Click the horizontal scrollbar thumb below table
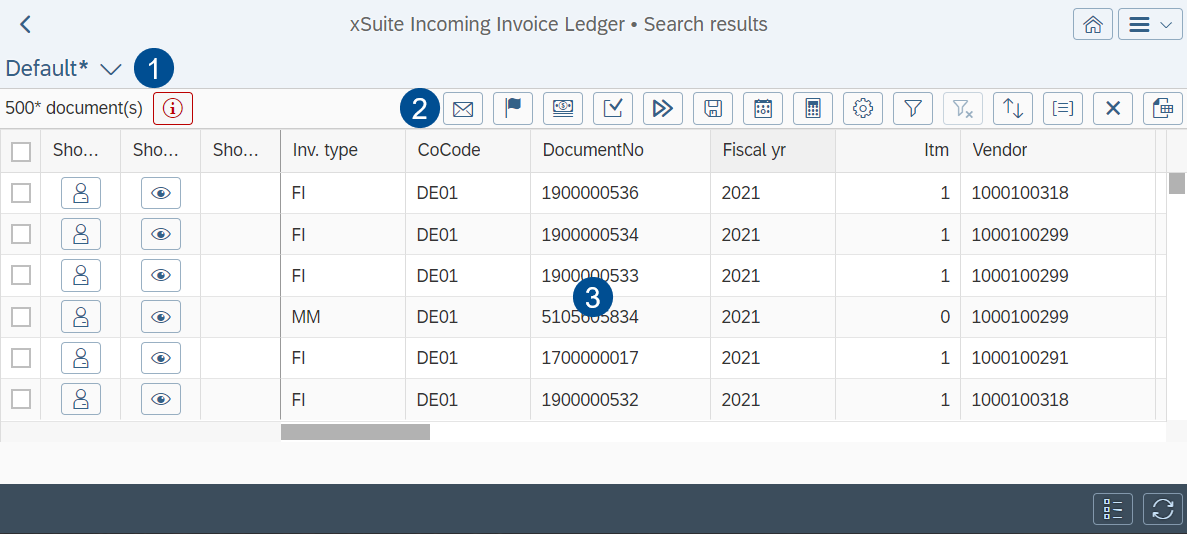 pos(355,432)
